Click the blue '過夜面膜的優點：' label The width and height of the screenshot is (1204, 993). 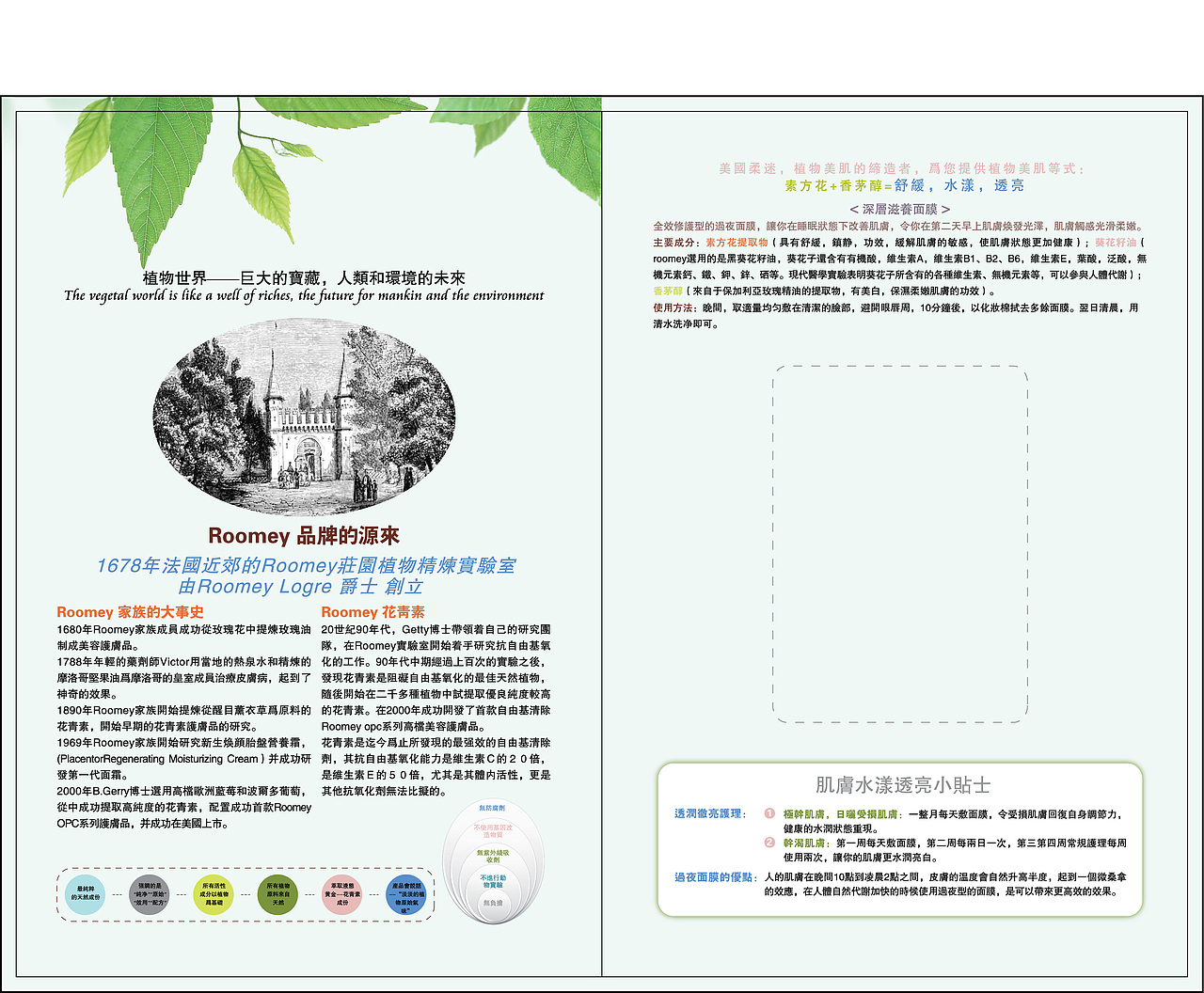click(x=717, y=877)
